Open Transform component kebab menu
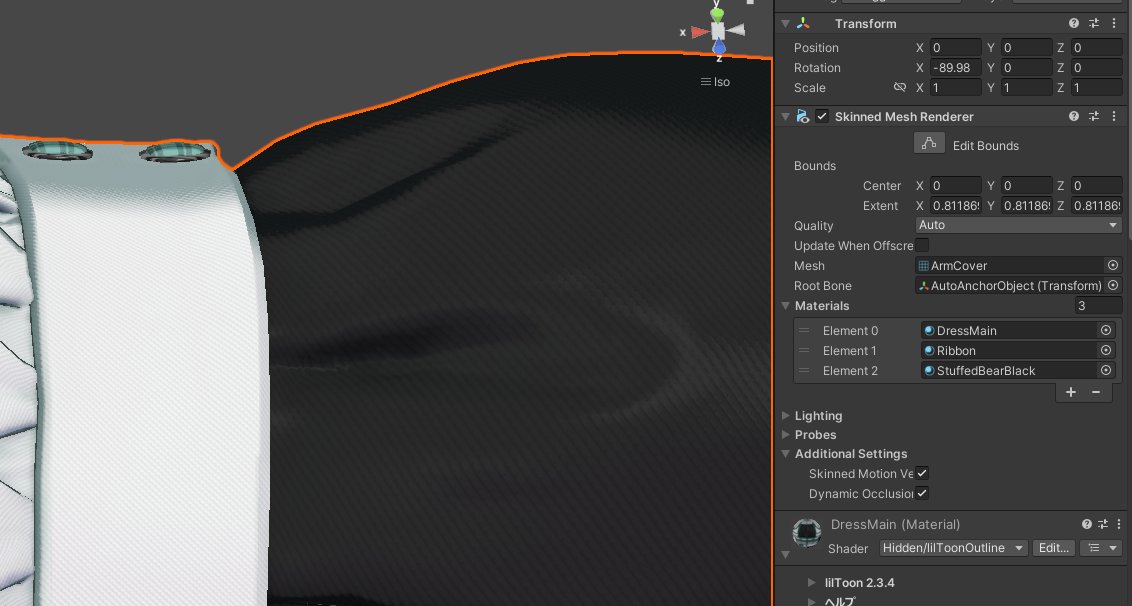 pos(1114,23)
